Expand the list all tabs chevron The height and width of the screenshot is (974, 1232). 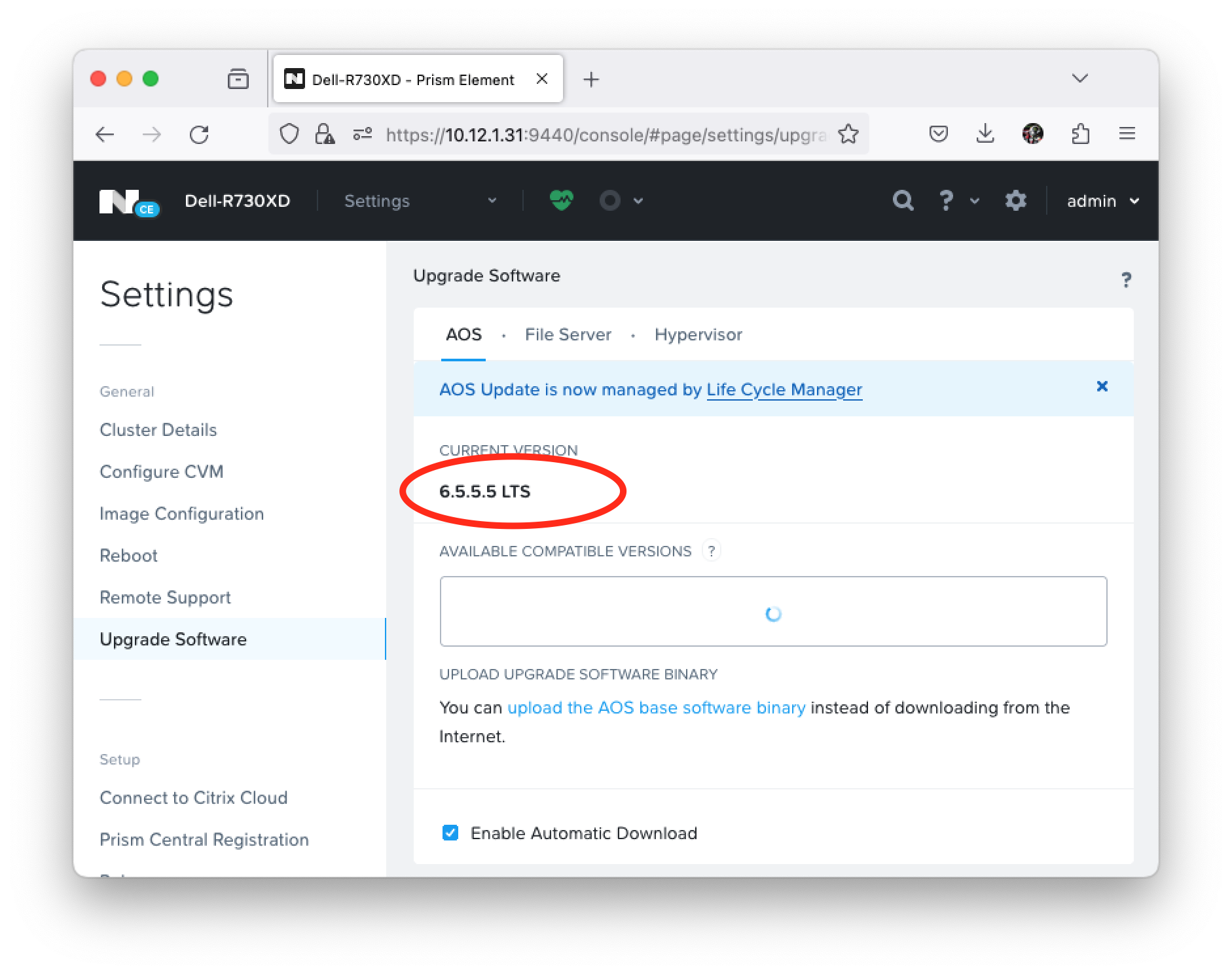click(x=1079, y=79)
